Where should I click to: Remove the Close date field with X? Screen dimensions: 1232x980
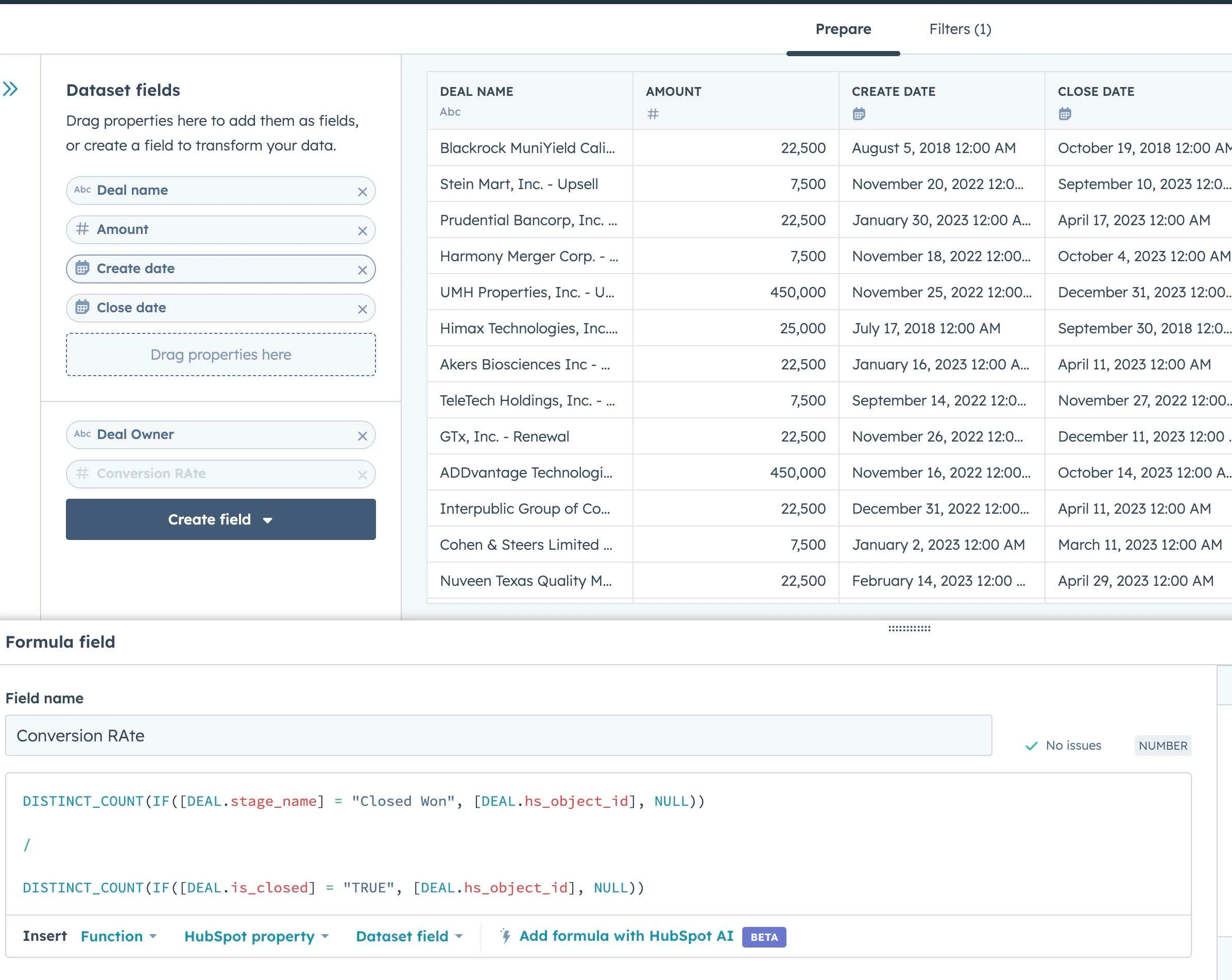point(362,308)
